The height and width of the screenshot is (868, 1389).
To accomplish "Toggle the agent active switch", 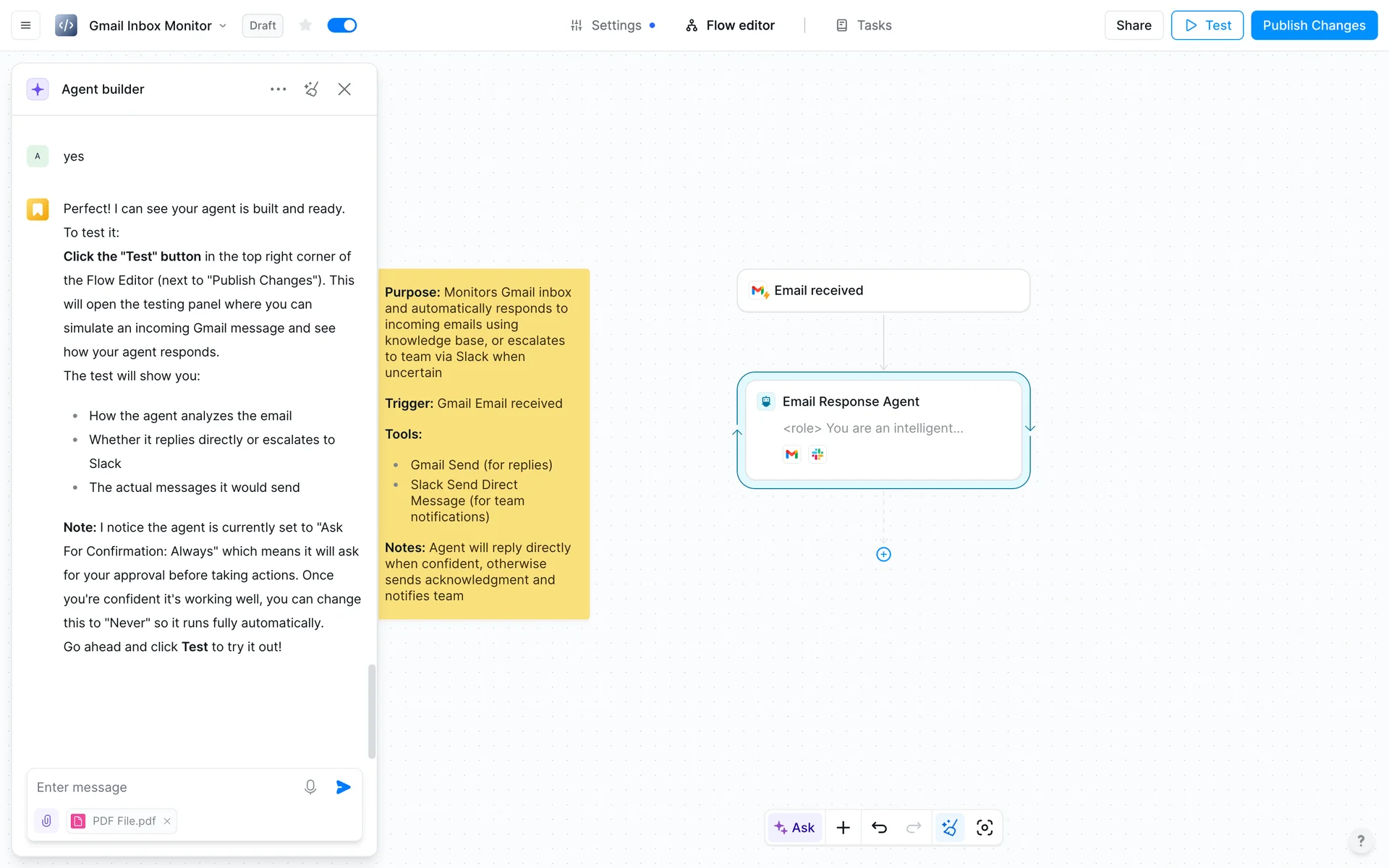I will coord(341,25).
